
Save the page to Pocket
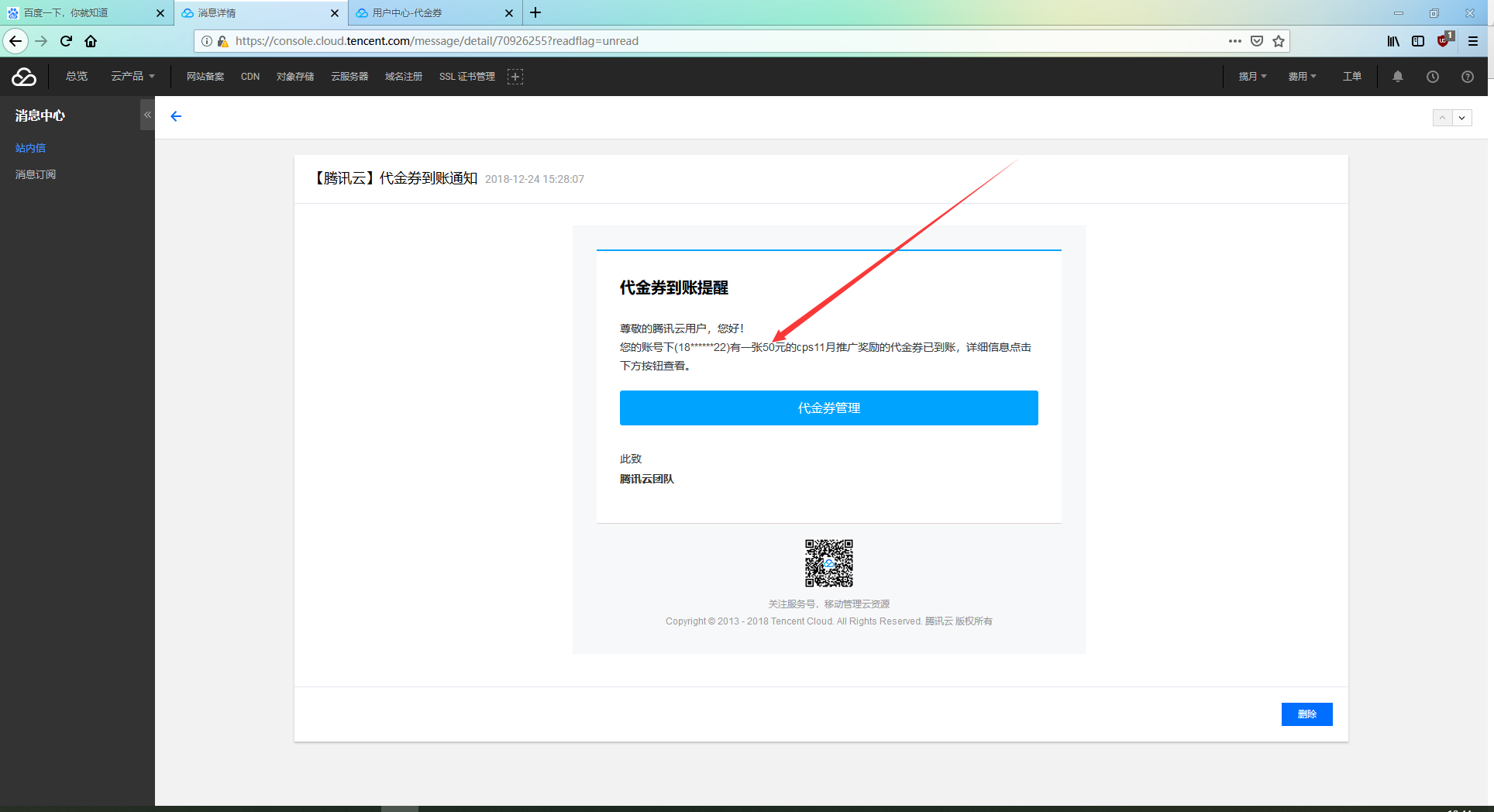coord(1257,41)
